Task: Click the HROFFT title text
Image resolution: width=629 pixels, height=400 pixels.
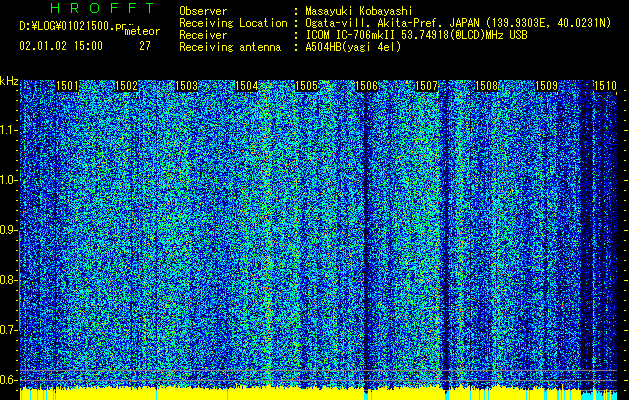Action: 102,8
